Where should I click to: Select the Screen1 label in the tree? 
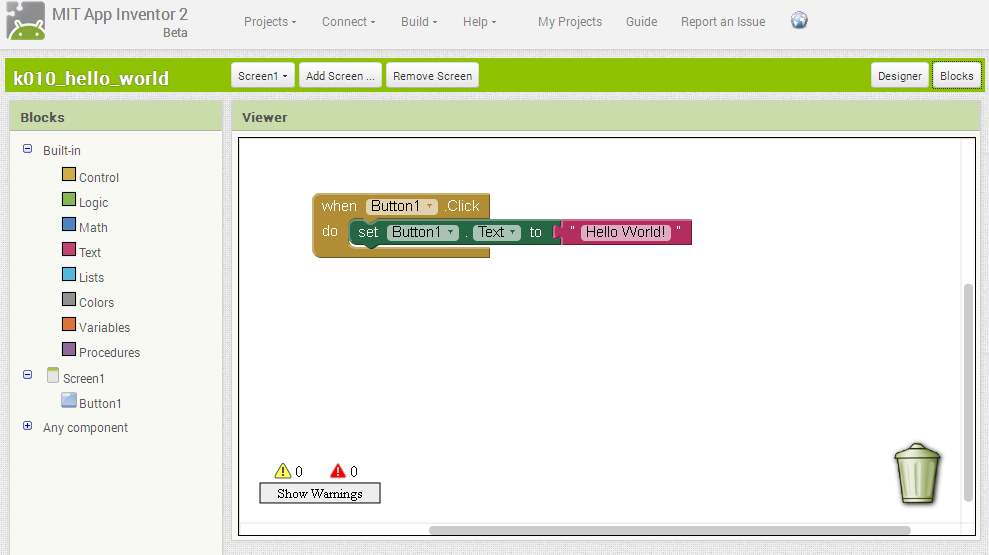84,378
